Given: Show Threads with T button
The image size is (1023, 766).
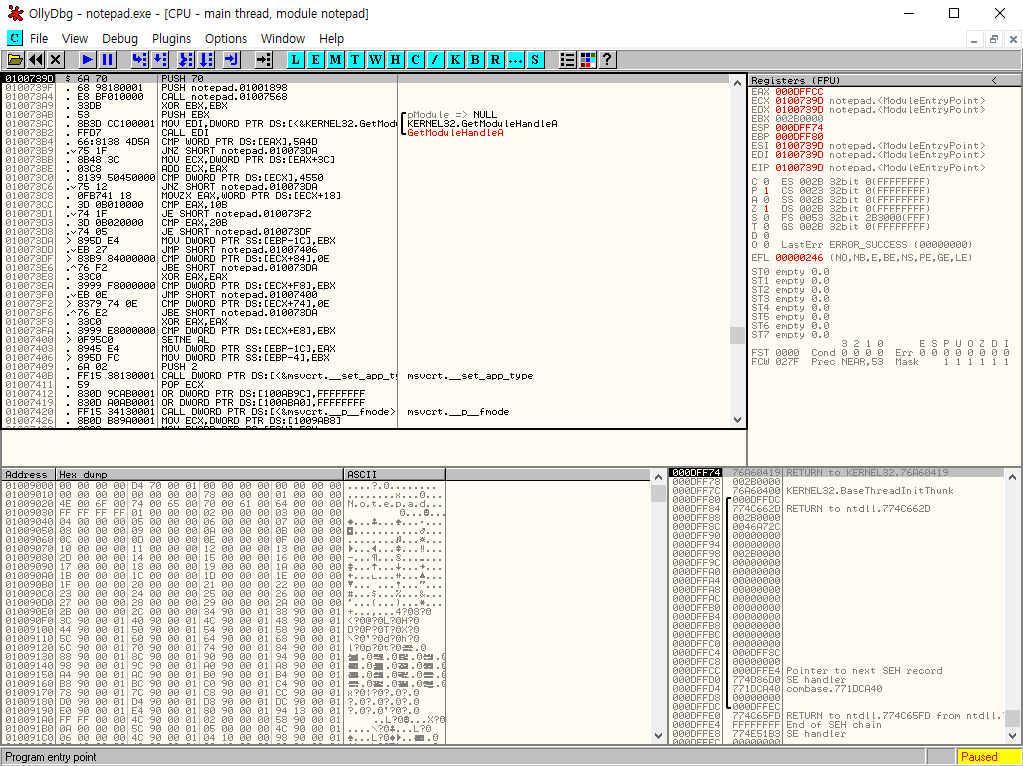Looking at the screenshot, I should coord(355,60).
